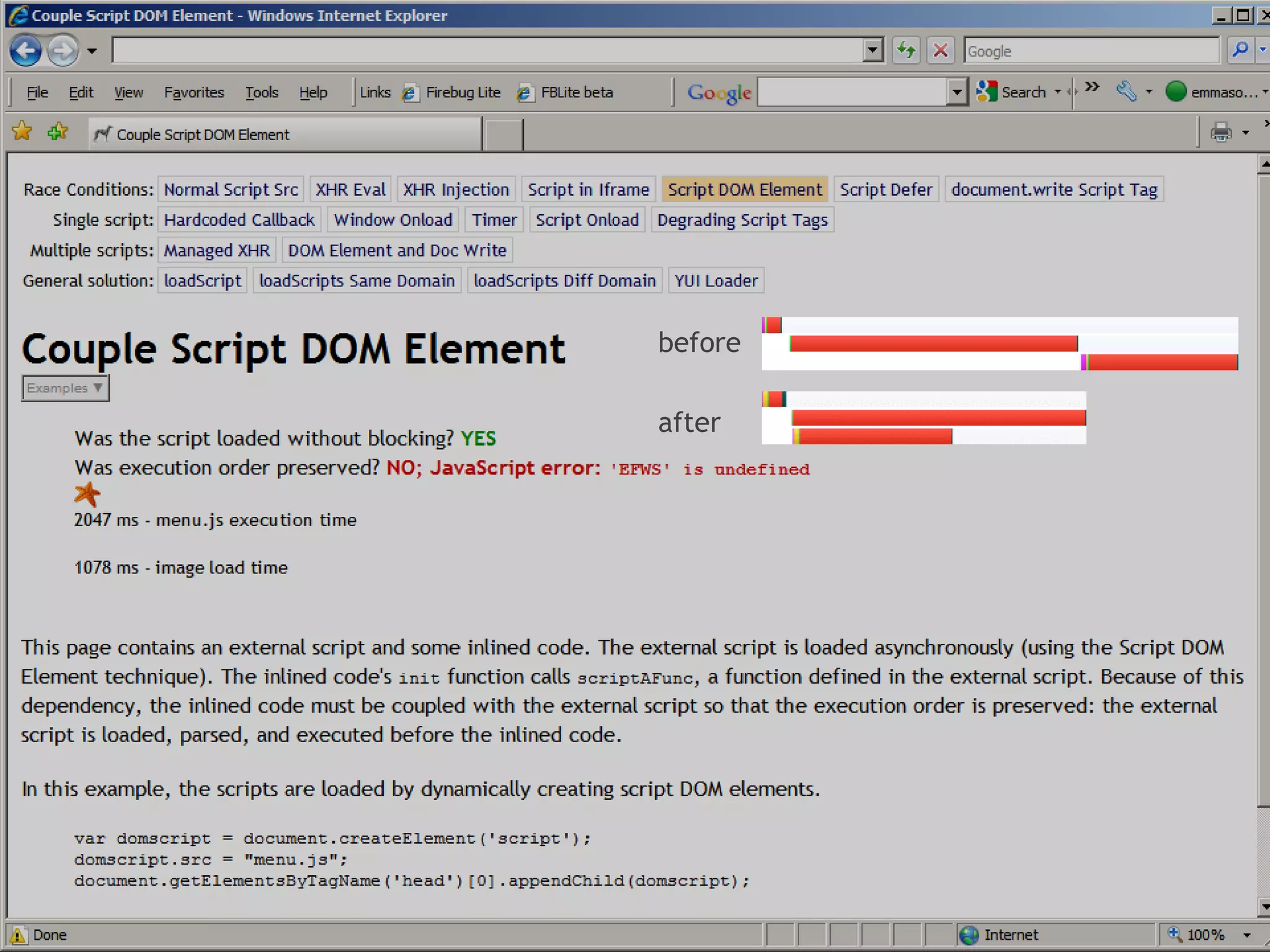Click the red Stop loading icon
The image size is (1270, 952).
pyautogui.click(x=940, y=50)
